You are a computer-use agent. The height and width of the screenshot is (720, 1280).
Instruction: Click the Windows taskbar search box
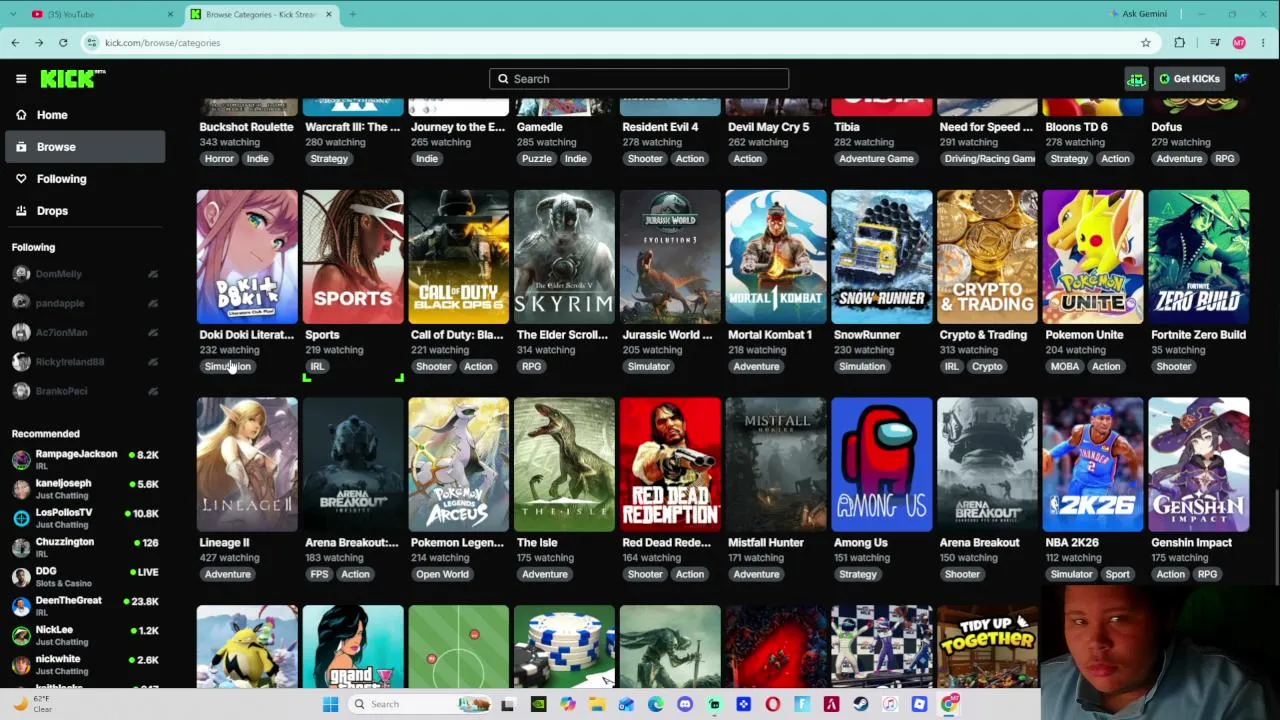420,704
